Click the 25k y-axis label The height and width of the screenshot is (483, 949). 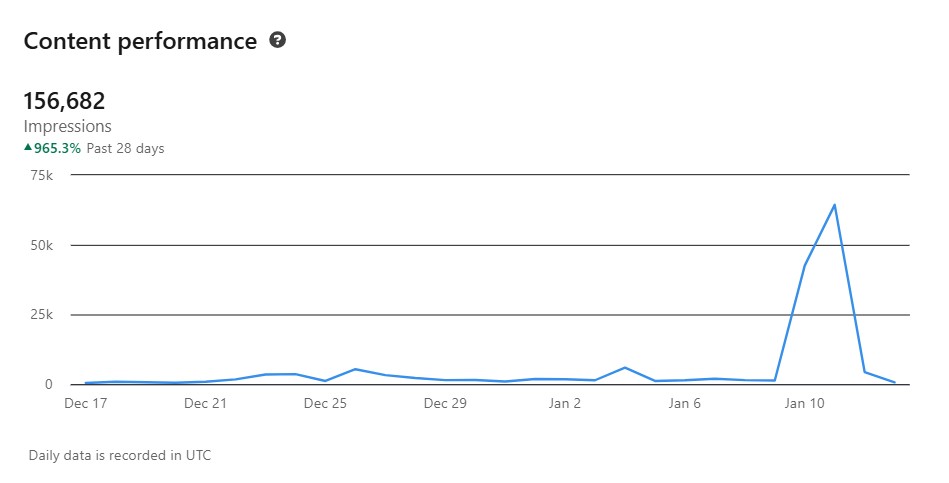coord(42,315)
